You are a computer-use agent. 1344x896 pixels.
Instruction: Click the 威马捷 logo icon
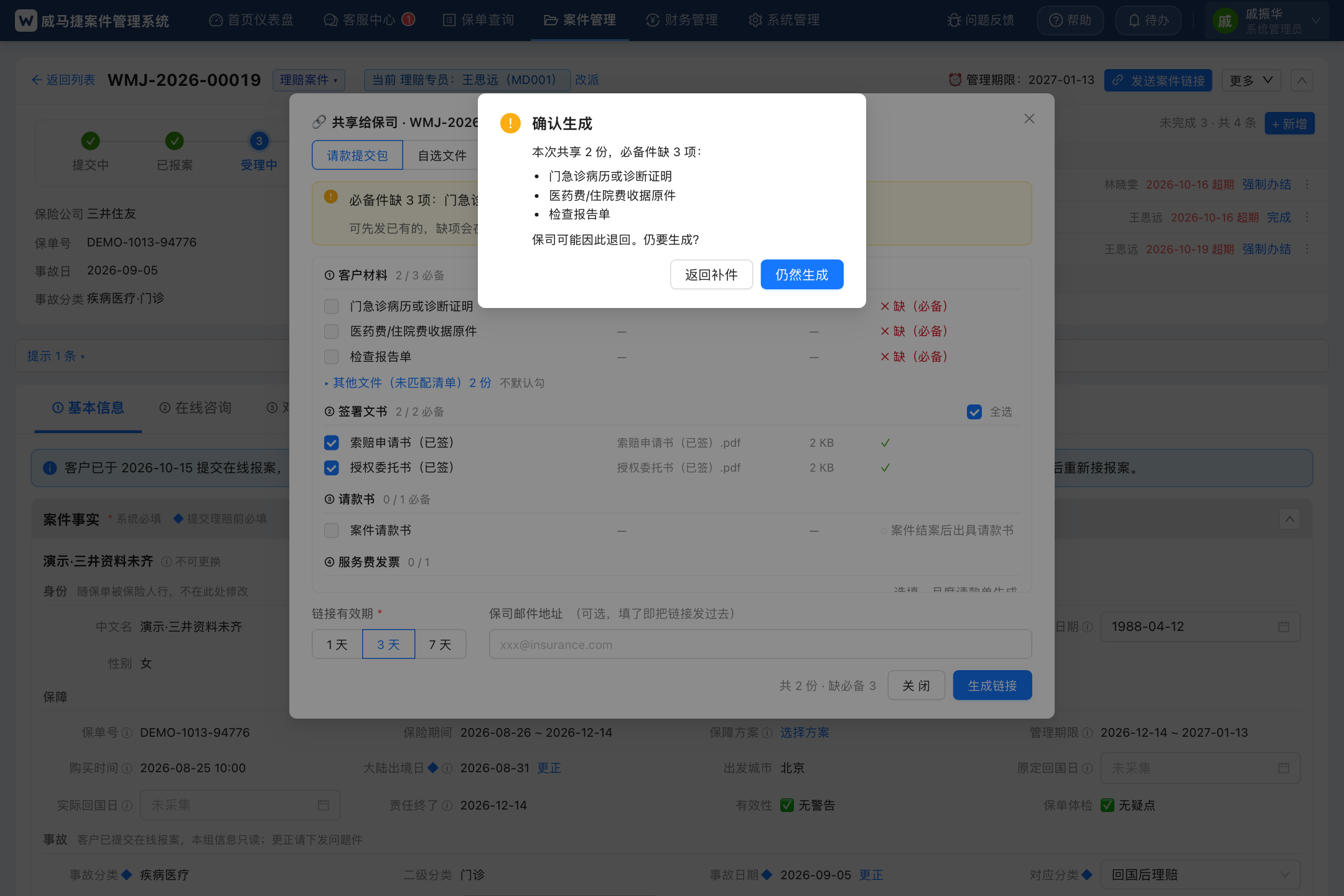pyautogui.click(x=26, y=21)
